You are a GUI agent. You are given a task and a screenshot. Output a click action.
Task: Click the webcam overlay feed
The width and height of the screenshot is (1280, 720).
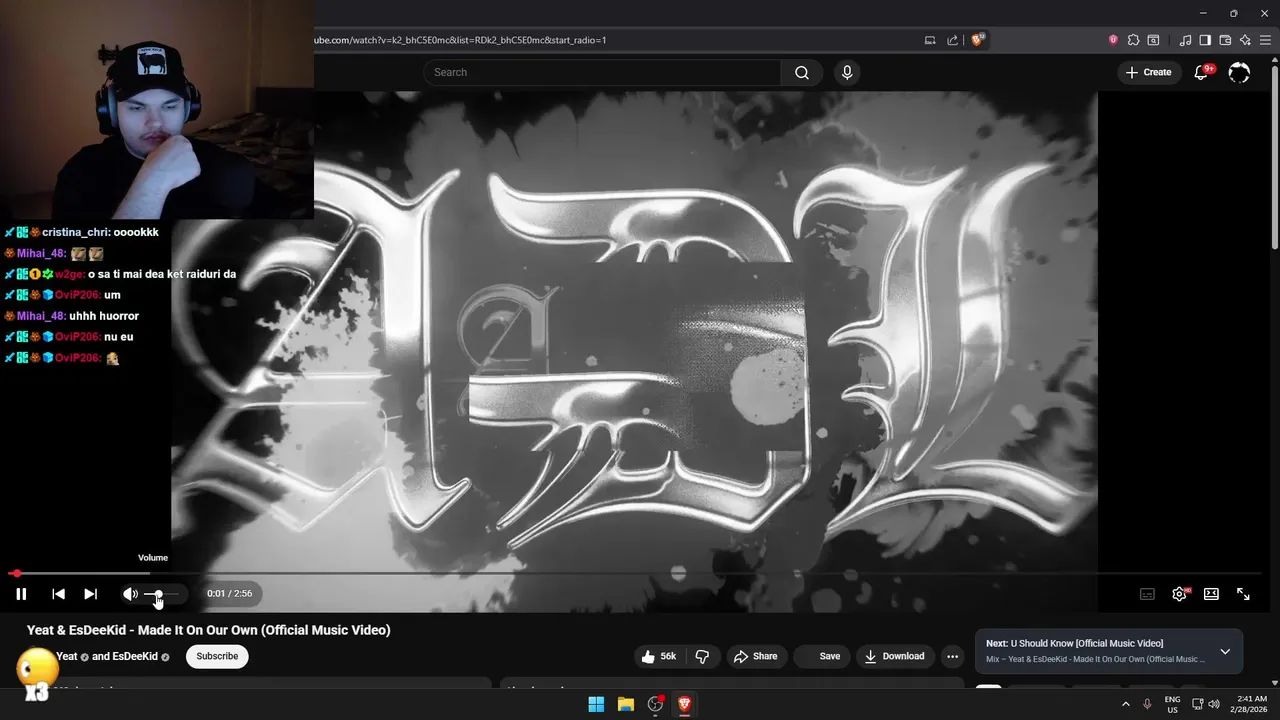click(157, 109)
